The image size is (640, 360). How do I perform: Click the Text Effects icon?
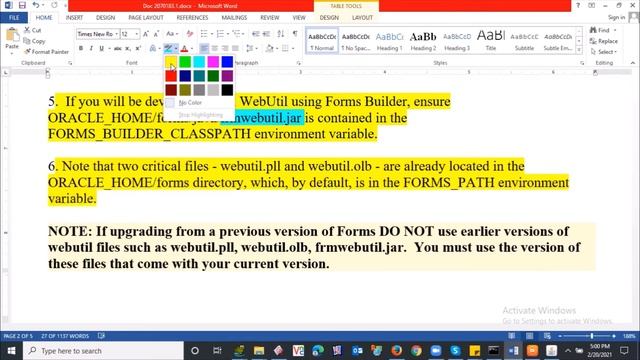[153, 49]
